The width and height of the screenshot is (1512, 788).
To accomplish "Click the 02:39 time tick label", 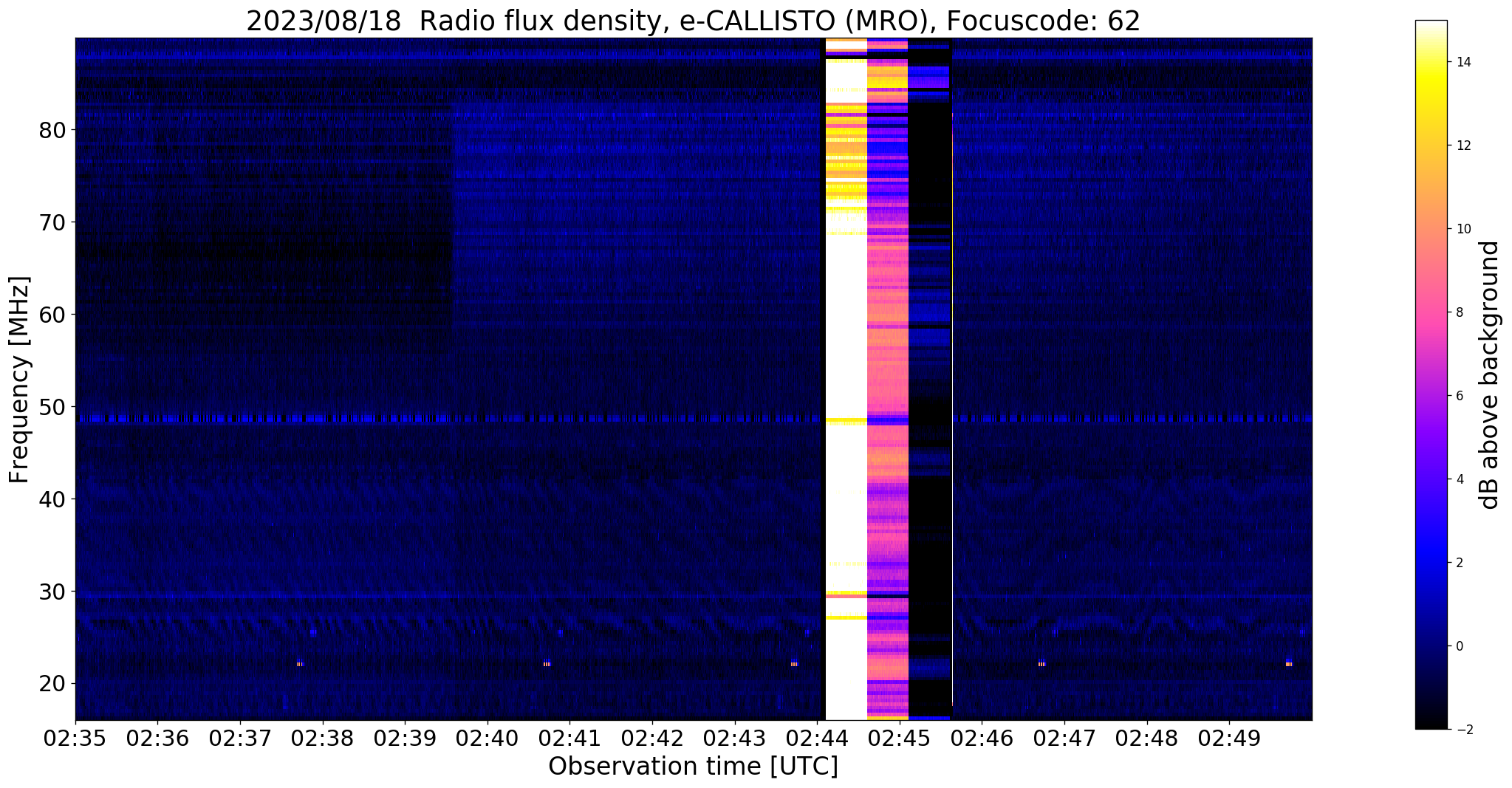I will [405, 737].
